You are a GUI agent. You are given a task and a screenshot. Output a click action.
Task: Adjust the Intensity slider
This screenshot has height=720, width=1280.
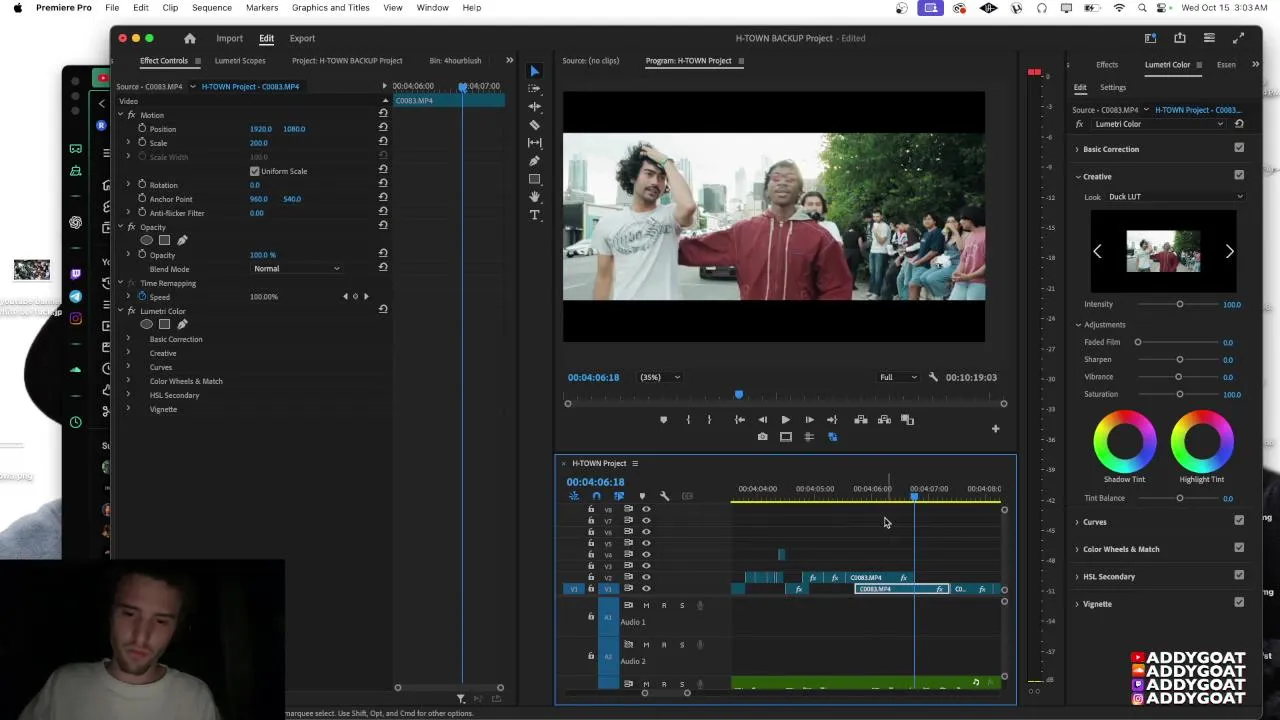(1179, 304)
